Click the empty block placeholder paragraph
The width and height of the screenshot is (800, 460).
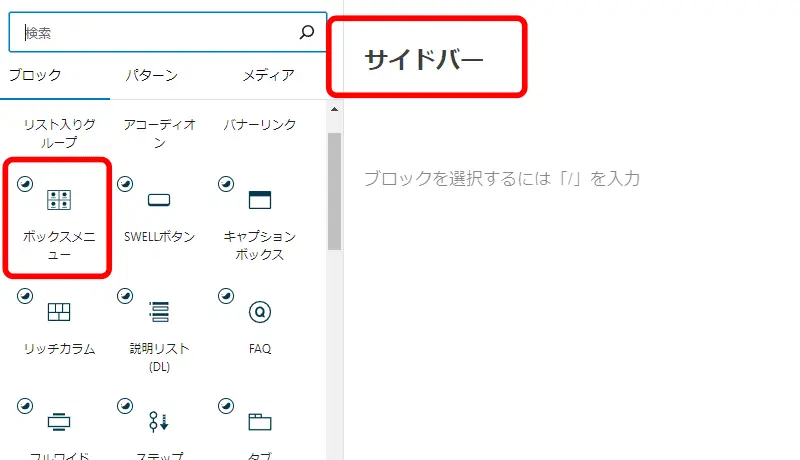point(502,178)
